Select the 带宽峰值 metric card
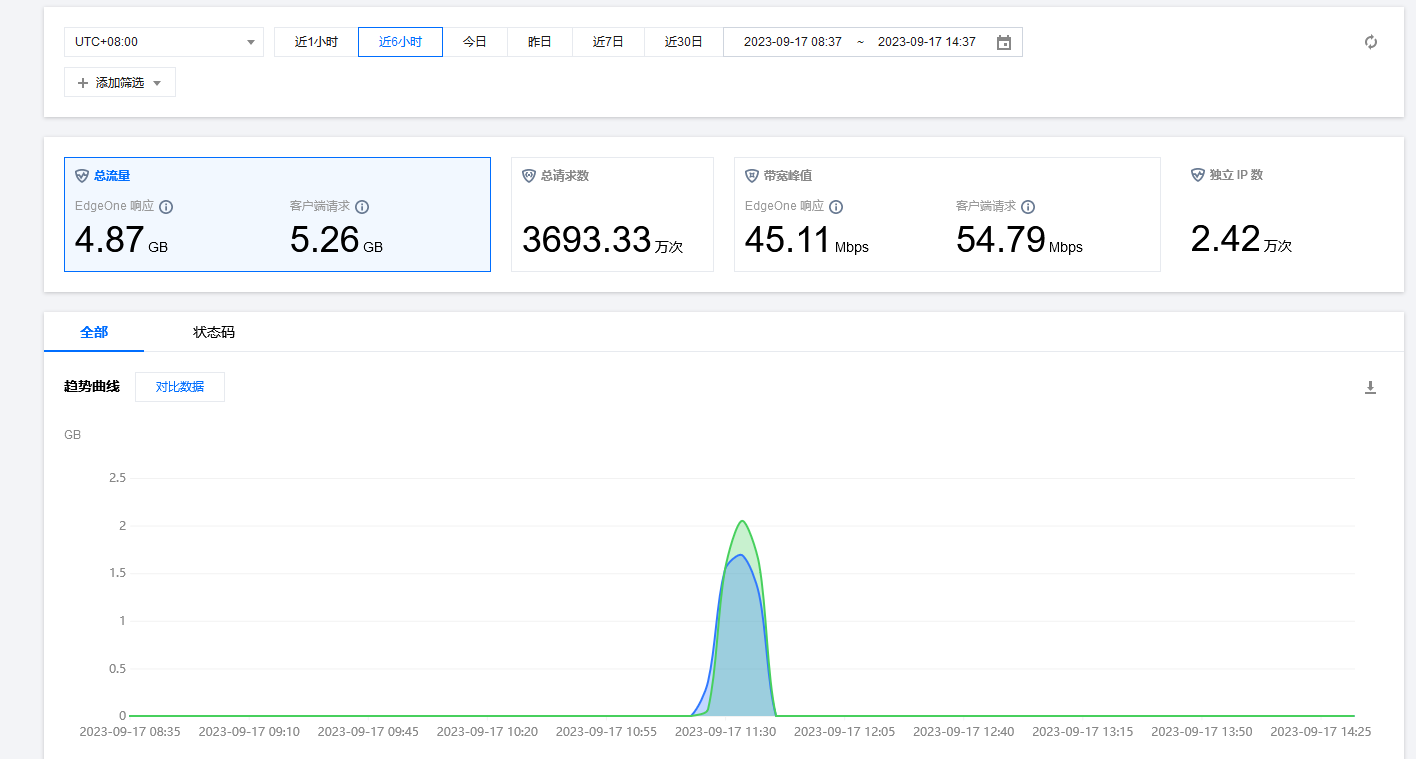Viewport: 1416px width, 759px height. tap(947, 214)
